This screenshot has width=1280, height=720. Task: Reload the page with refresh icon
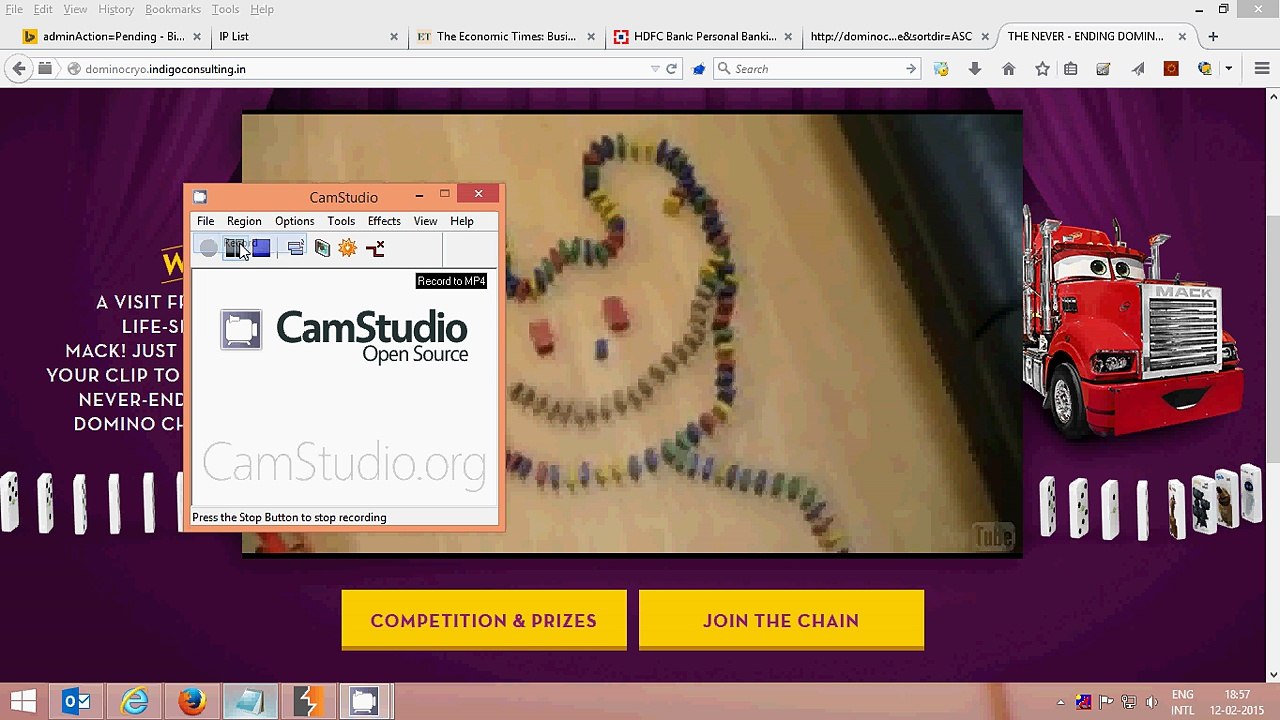(672, 69)
